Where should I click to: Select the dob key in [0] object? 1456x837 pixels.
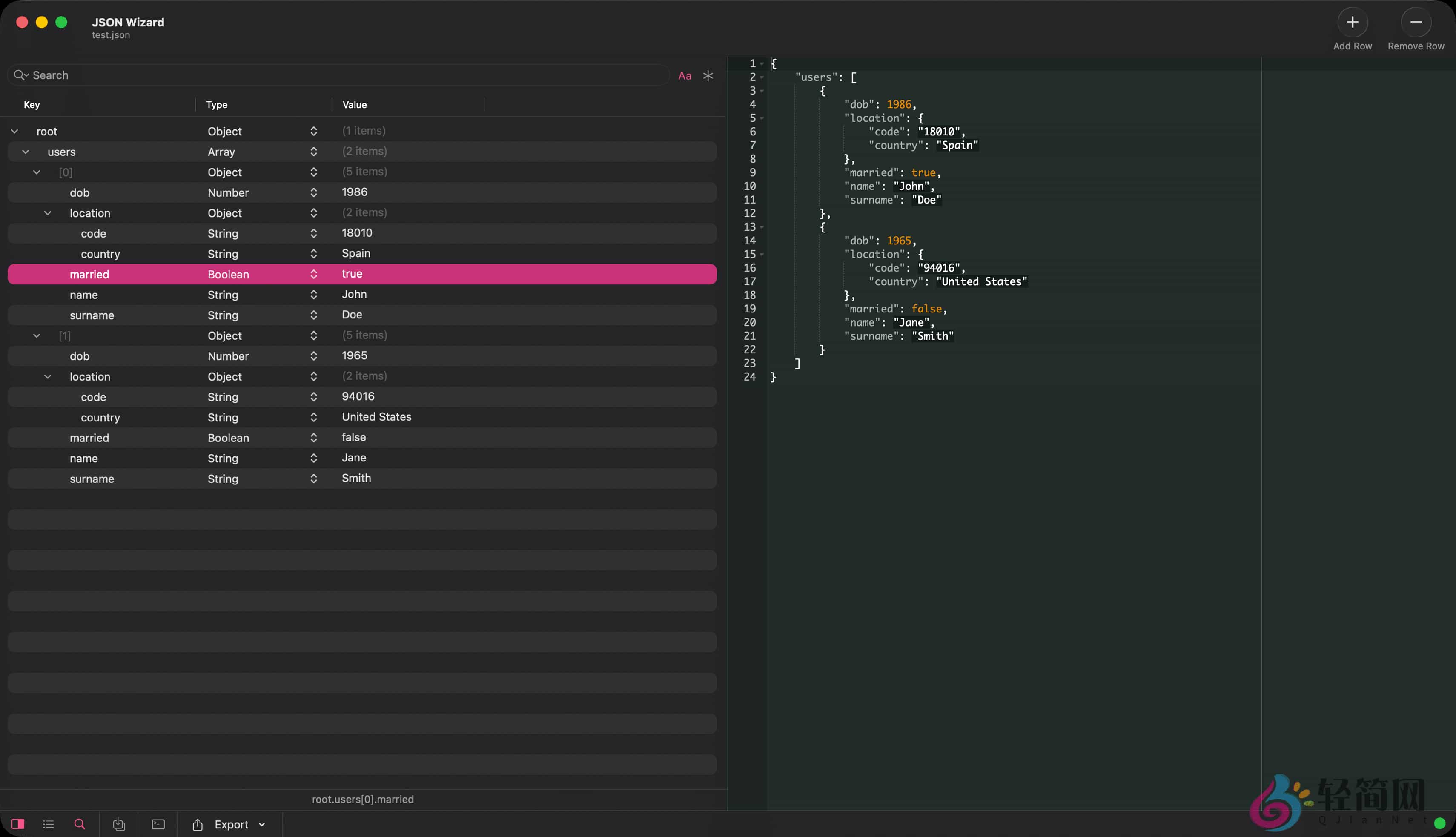coord(79,192)
